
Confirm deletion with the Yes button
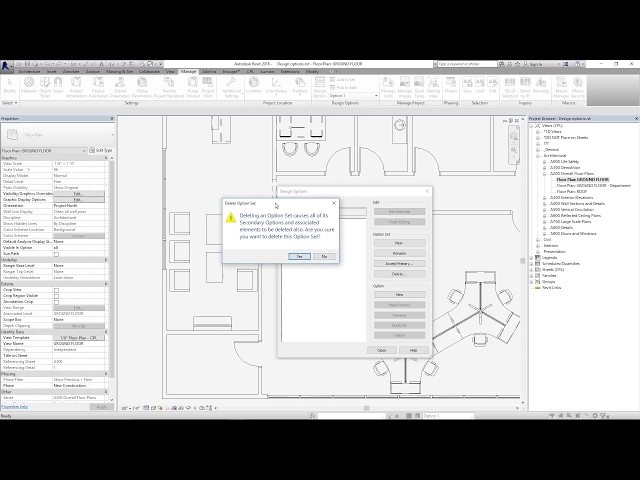pyautogui.click(x=300, y=256)
